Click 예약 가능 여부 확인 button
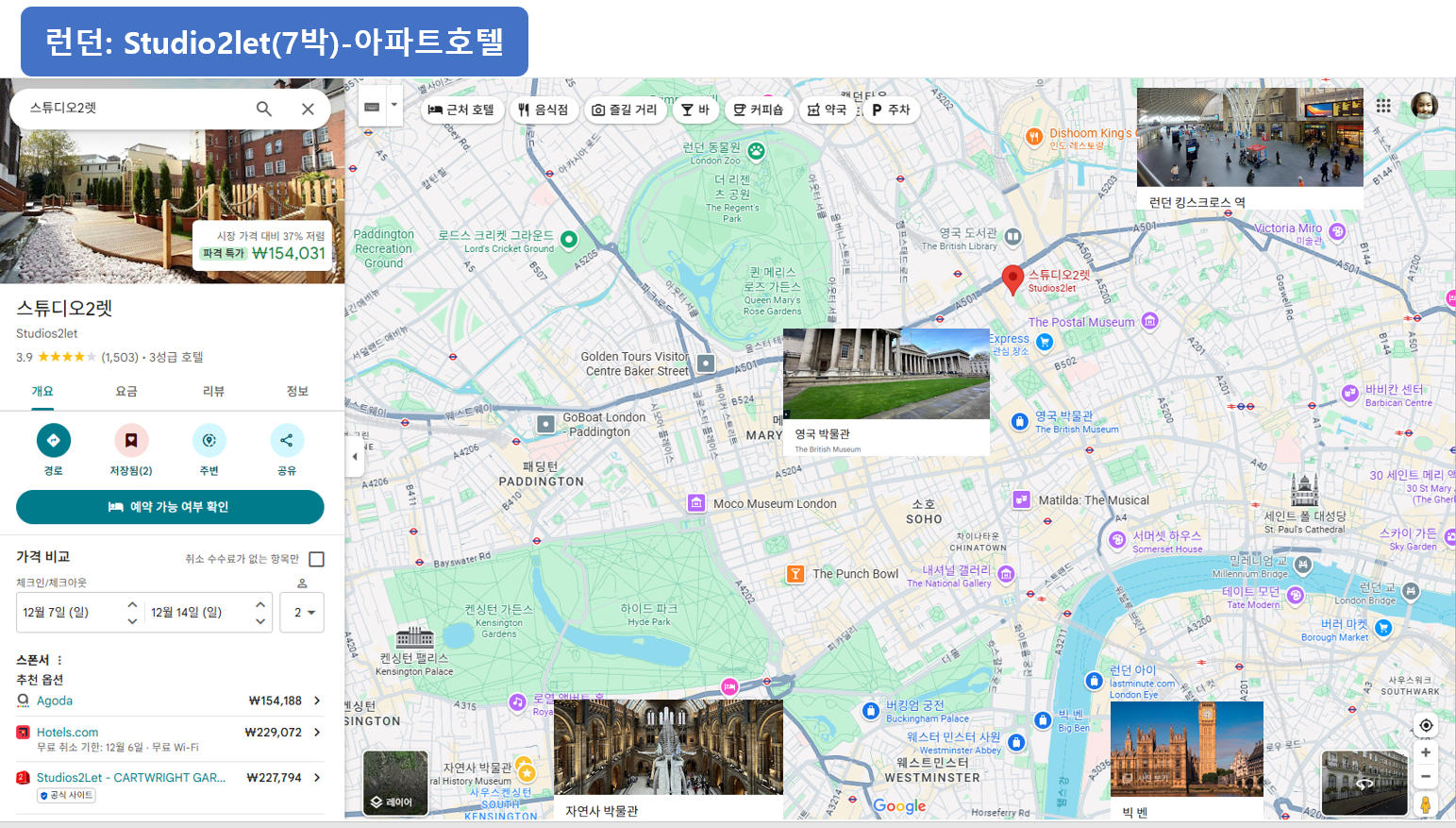The width and height of the screenshot is (1456, 828). pos(170,507)
